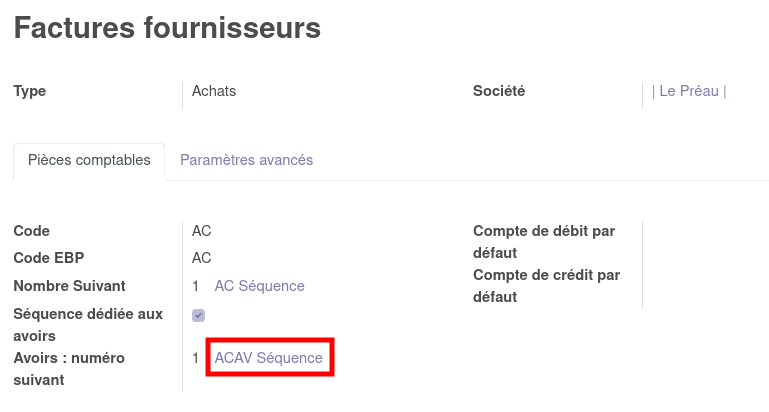The width and height of the screenshot is (769, 412).
Task: Click the Factures fournisseurs page title
Action: [167, 28]
